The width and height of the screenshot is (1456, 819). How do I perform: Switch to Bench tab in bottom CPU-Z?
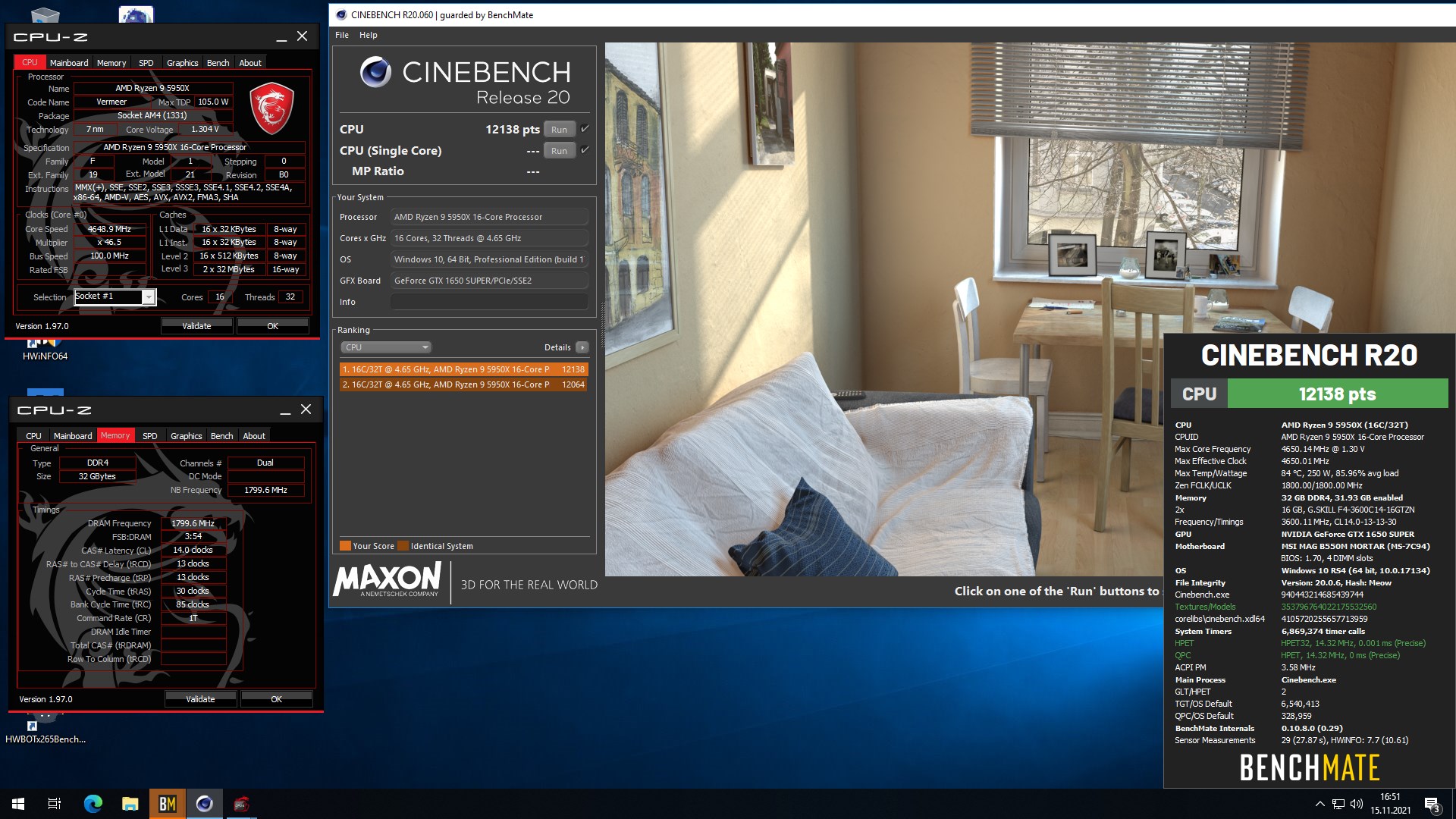tap(221, 436)
